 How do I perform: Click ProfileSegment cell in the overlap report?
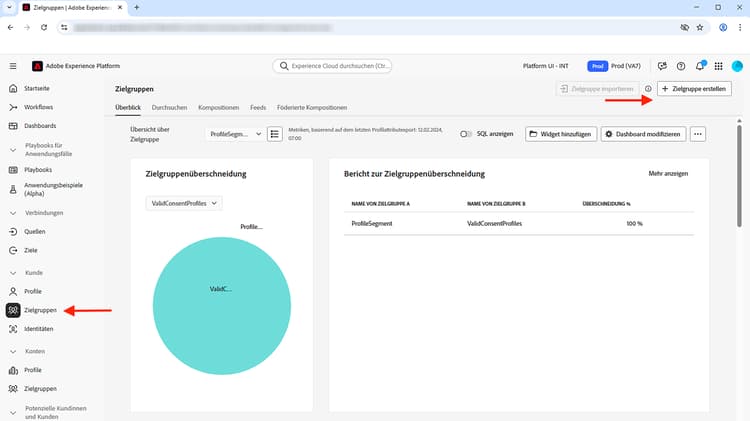tap(372, 223)
